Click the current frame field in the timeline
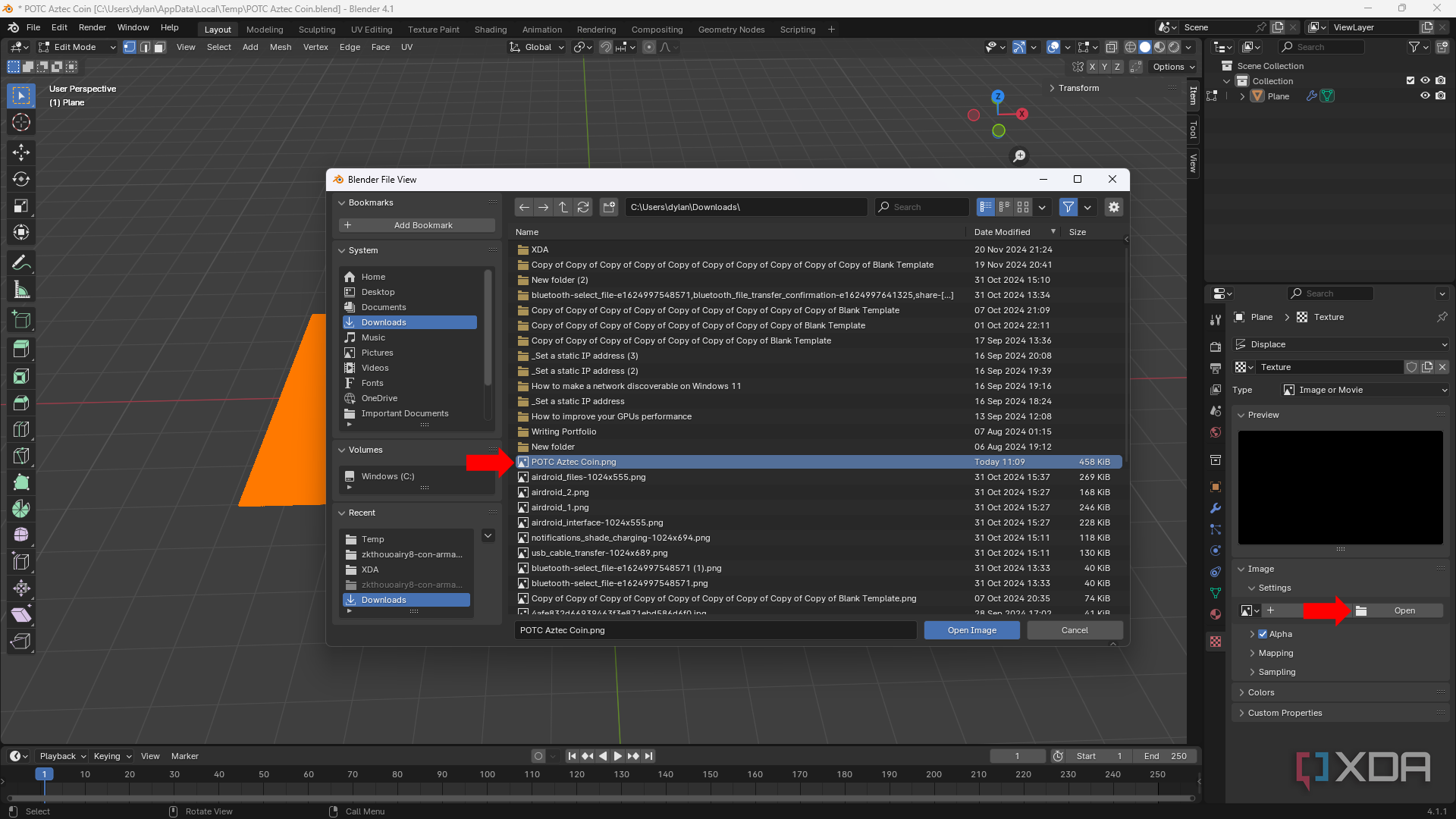 pos(1018,756)
